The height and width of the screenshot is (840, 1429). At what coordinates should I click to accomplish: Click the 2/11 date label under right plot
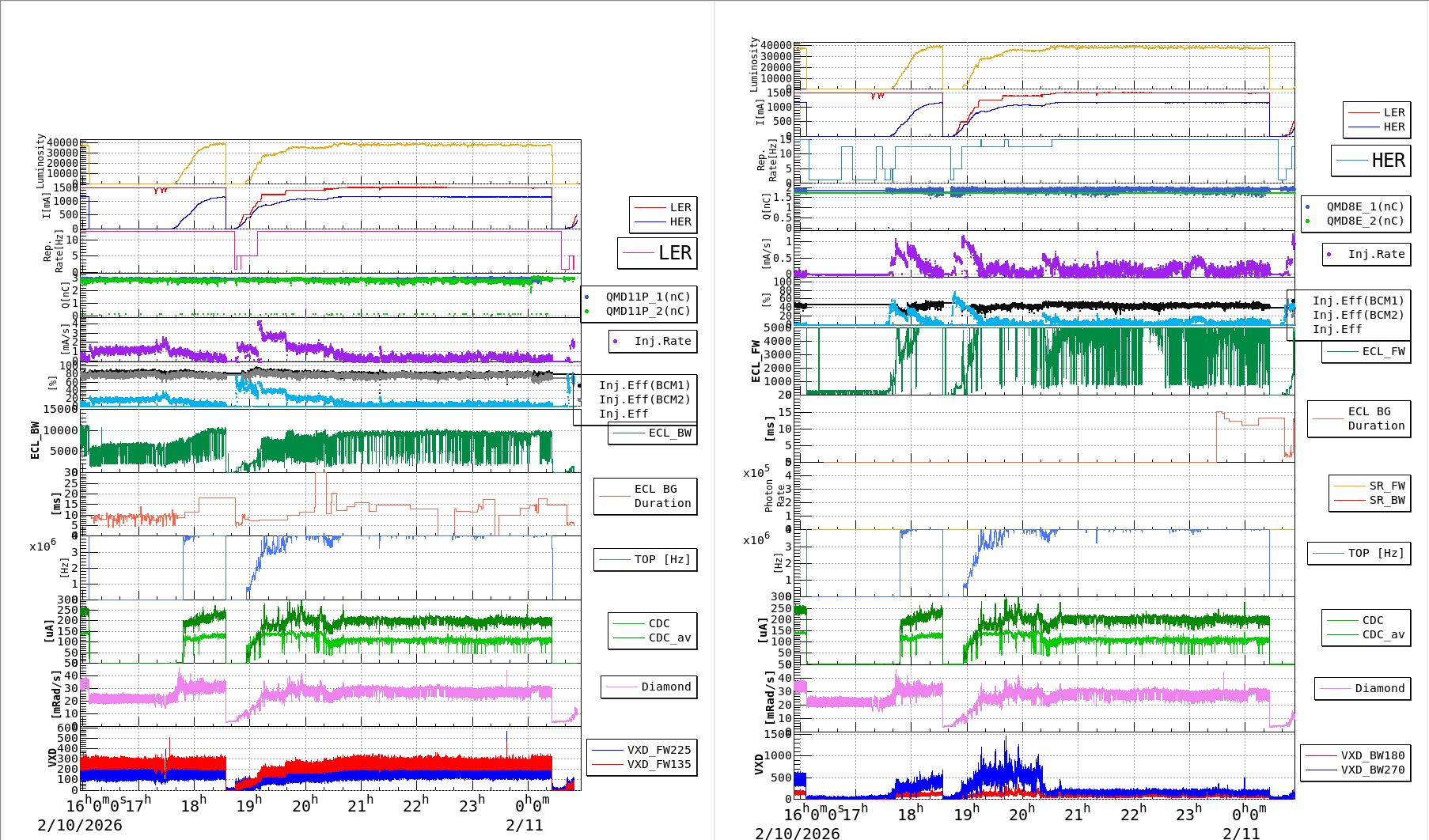(x=1241, y=833)
